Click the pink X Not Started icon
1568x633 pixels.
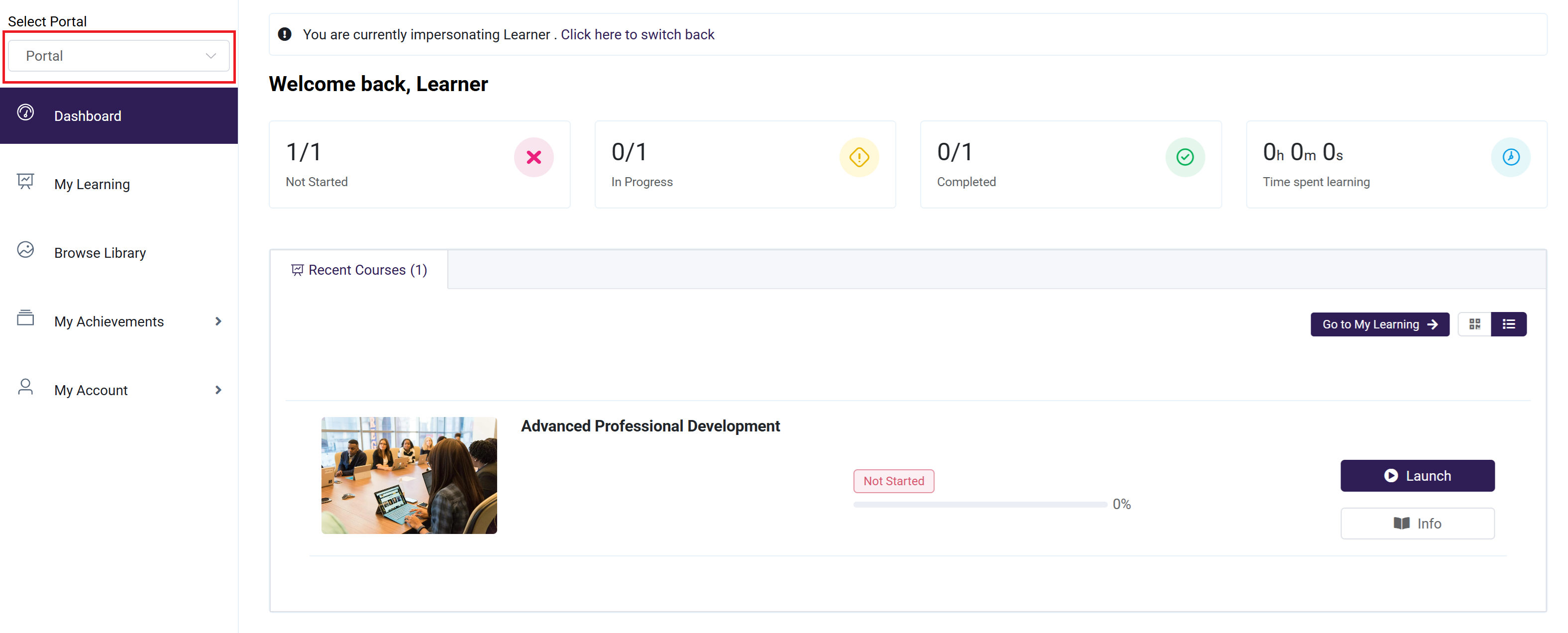tap(533, 158)
